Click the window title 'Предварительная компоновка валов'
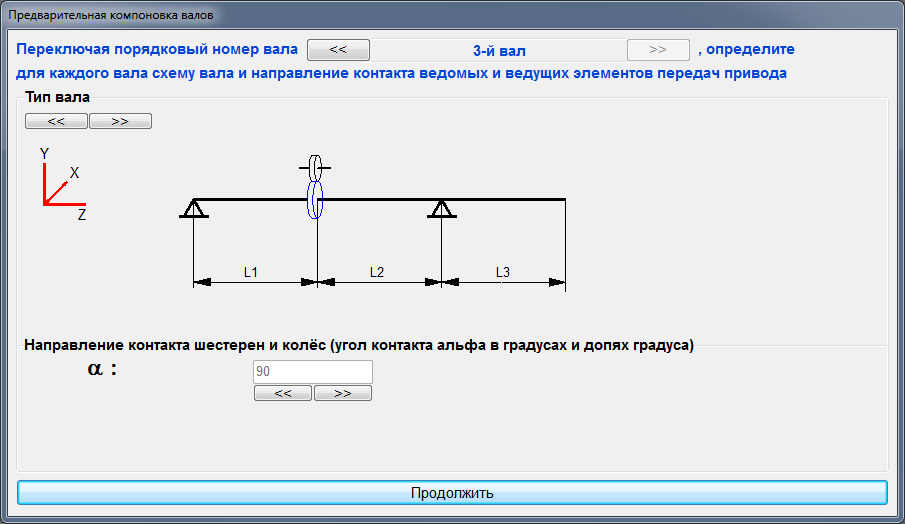The image size is (905, 524). tap(111, 15)
